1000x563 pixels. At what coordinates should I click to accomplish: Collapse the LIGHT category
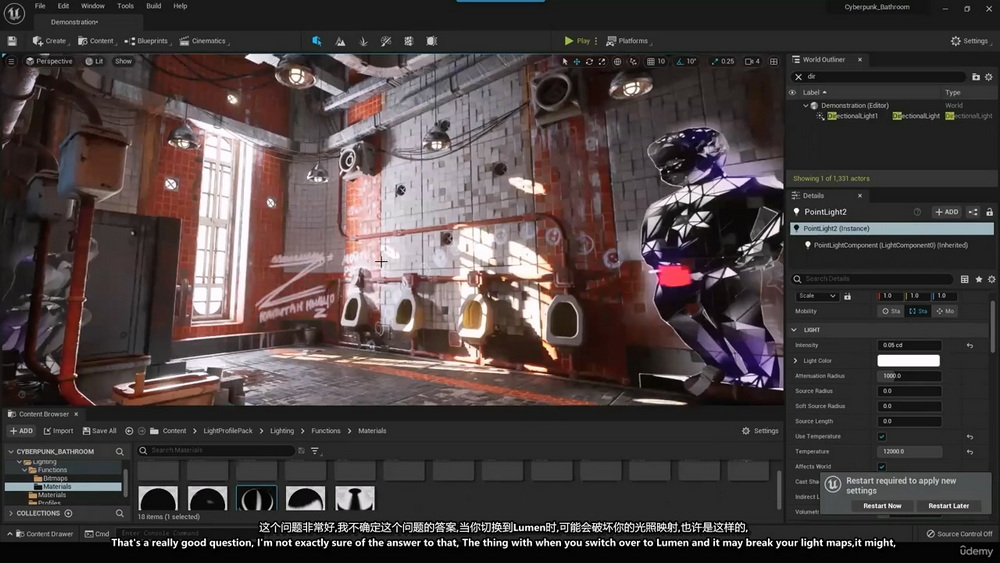coord(795,330)
